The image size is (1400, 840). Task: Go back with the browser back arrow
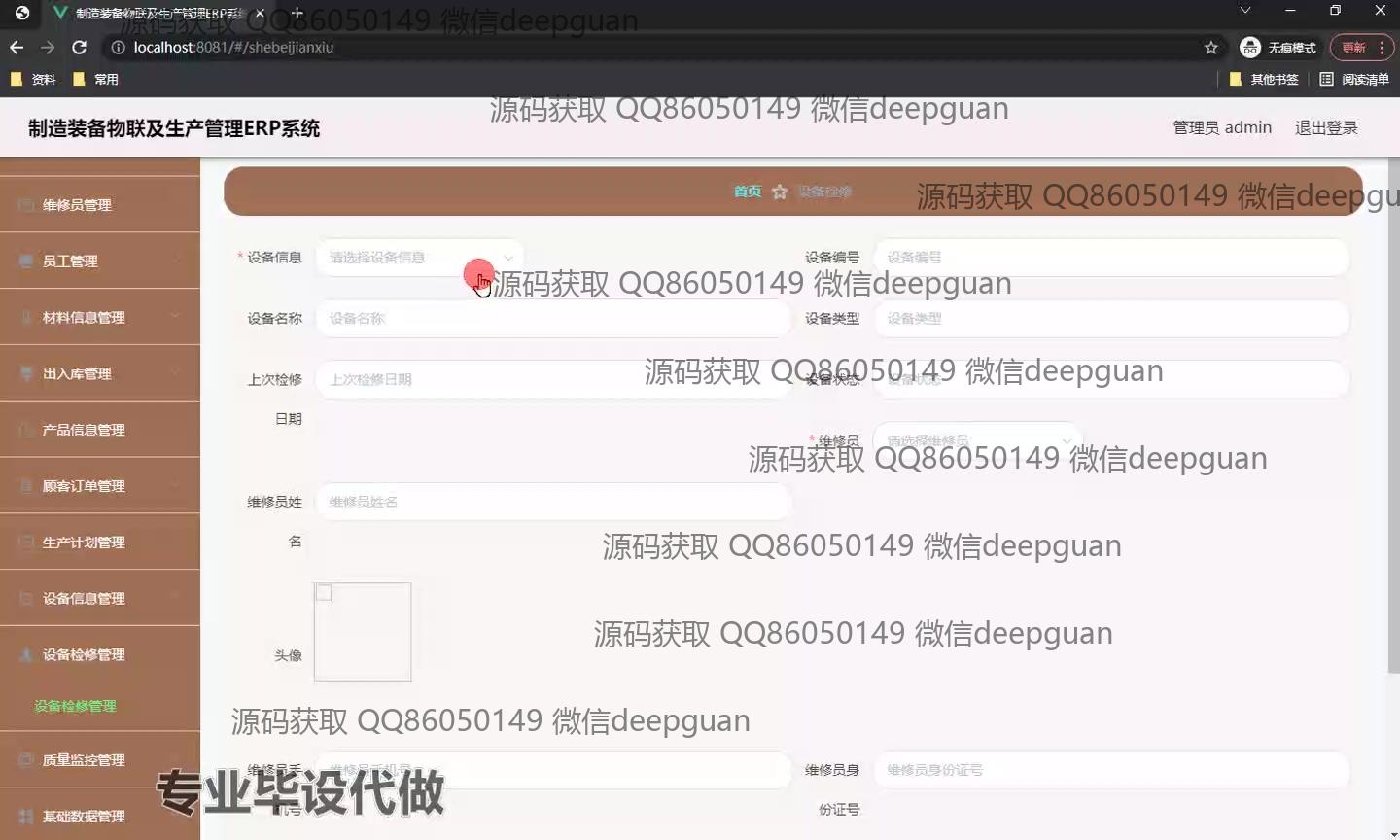click(x=17, y=47)
